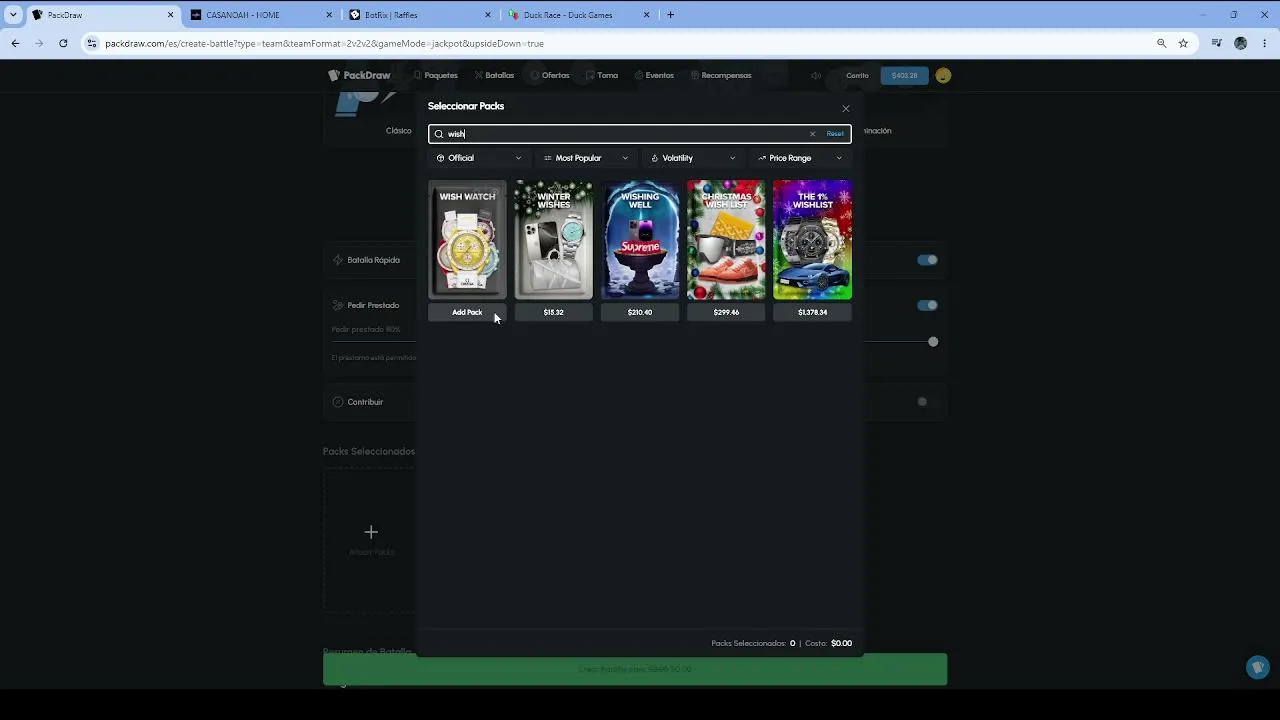Click the PackDraw logo in the site header
This screenshot has height=720, width=1280.
(x=360, y=75)
